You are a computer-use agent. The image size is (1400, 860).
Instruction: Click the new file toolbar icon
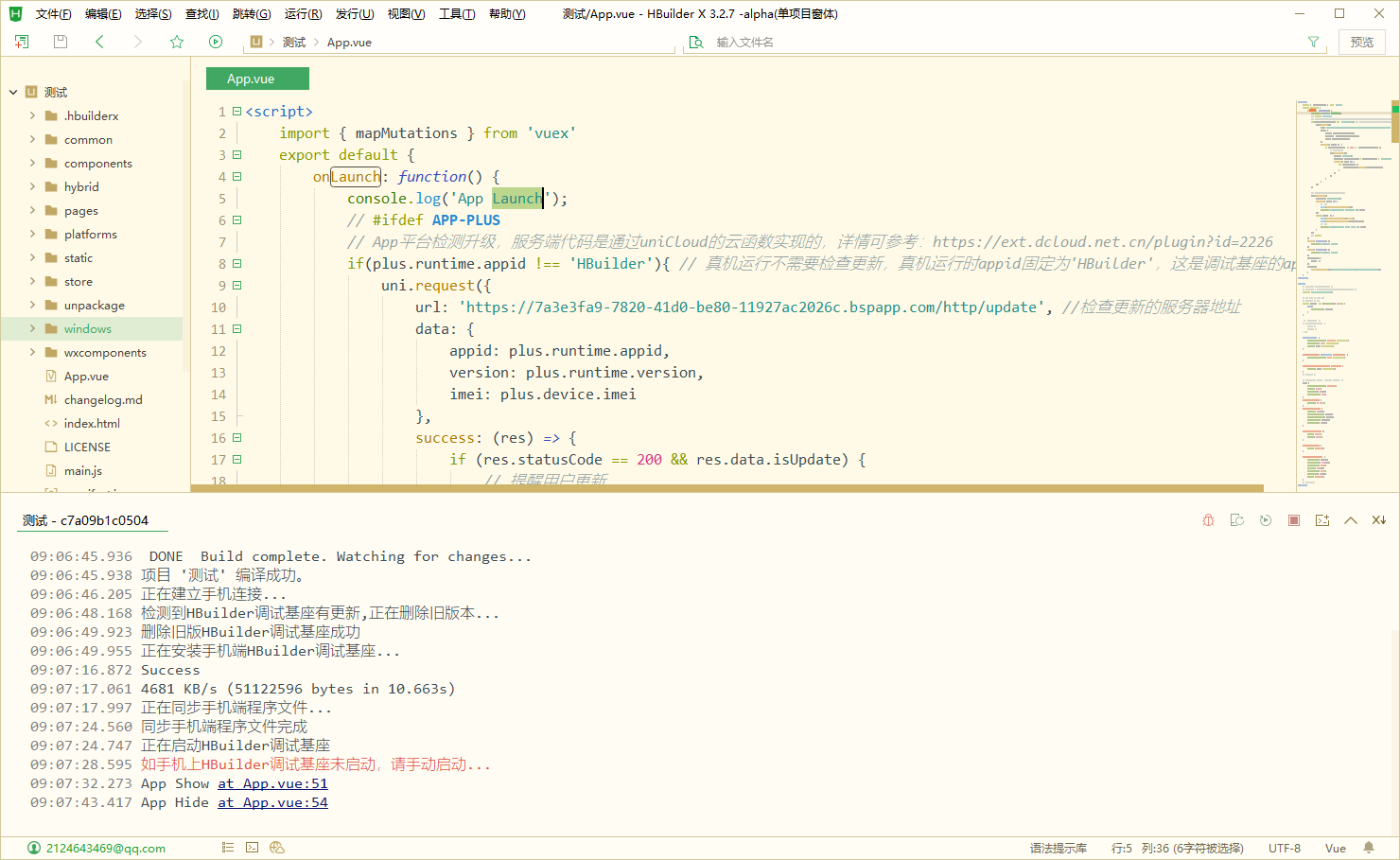tap(22, 42)
